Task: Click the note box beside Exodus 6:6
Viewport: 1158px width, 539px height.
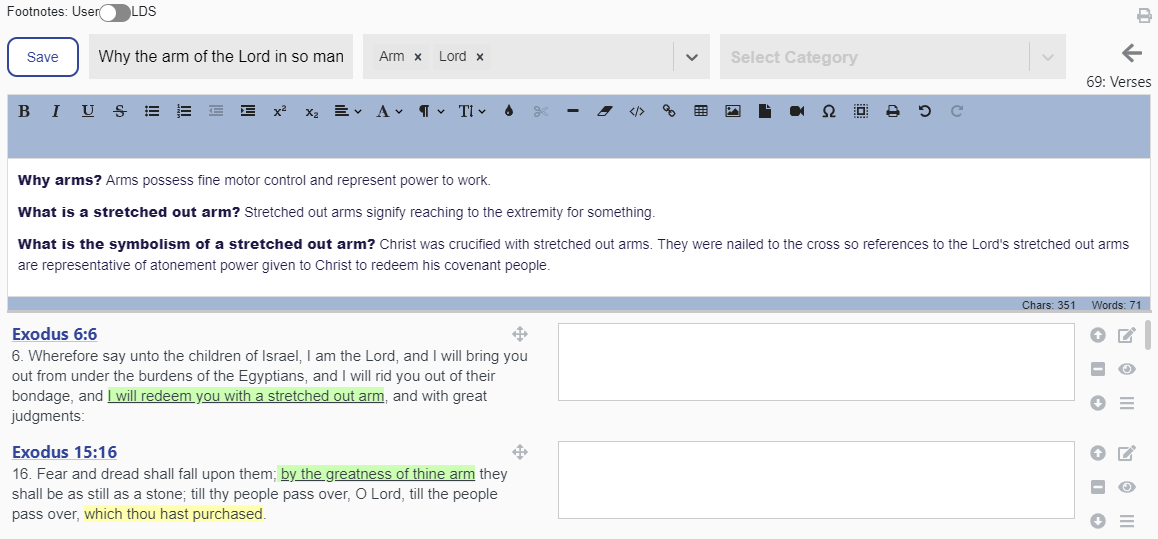Action: 816,362
